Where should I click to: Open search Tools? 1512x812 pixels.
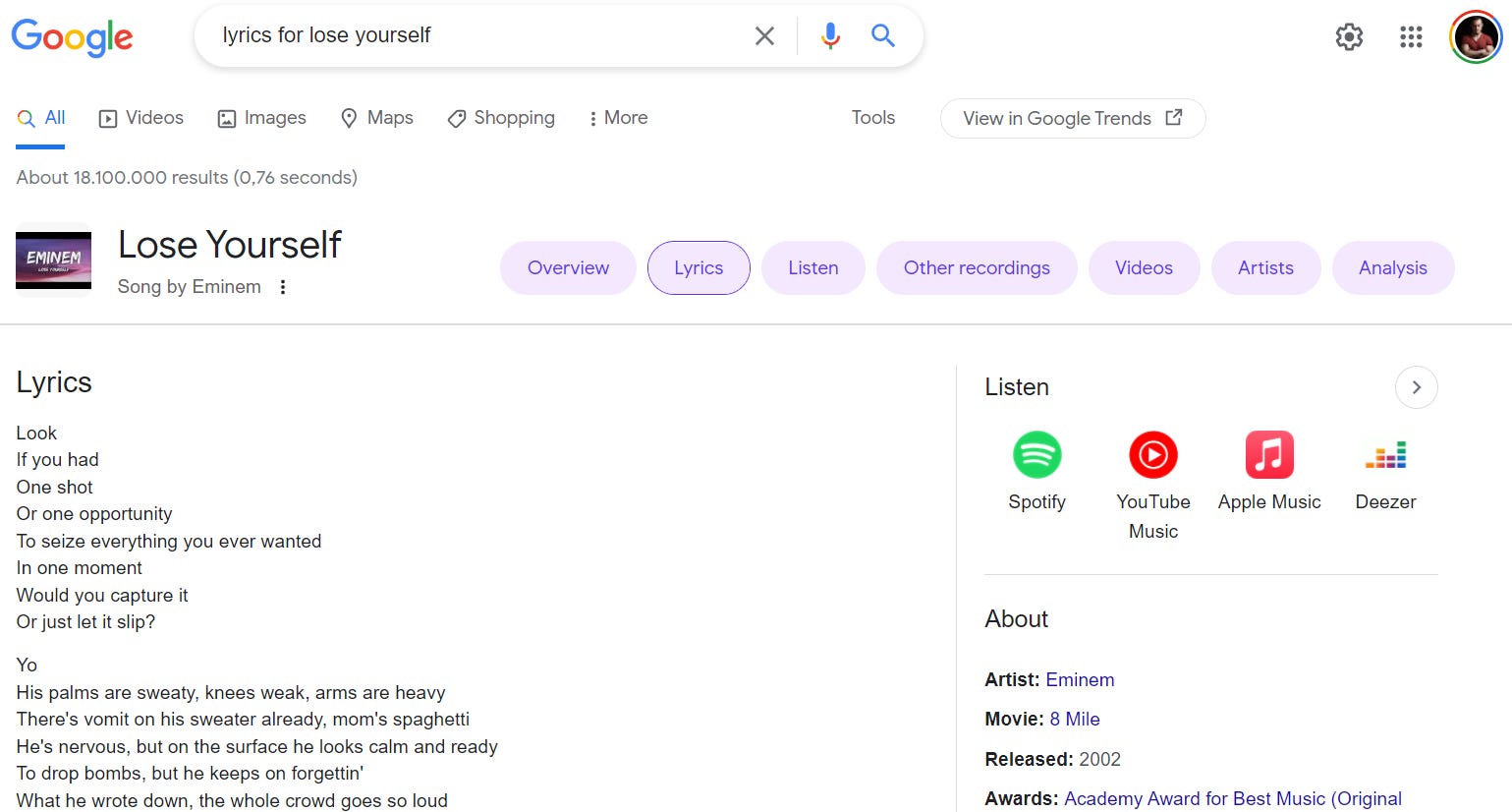tap(873, 118)
